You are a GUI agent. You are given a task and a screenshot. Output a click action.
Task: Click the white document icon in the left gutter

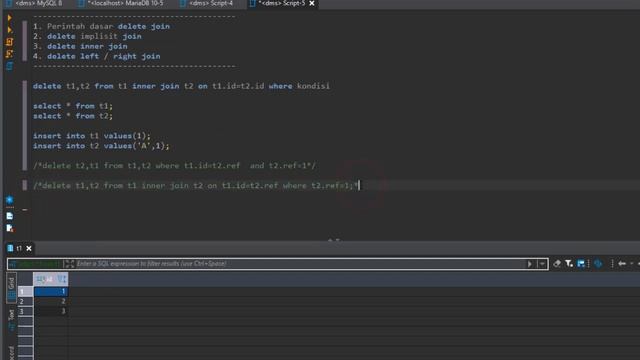coord(10,216)
